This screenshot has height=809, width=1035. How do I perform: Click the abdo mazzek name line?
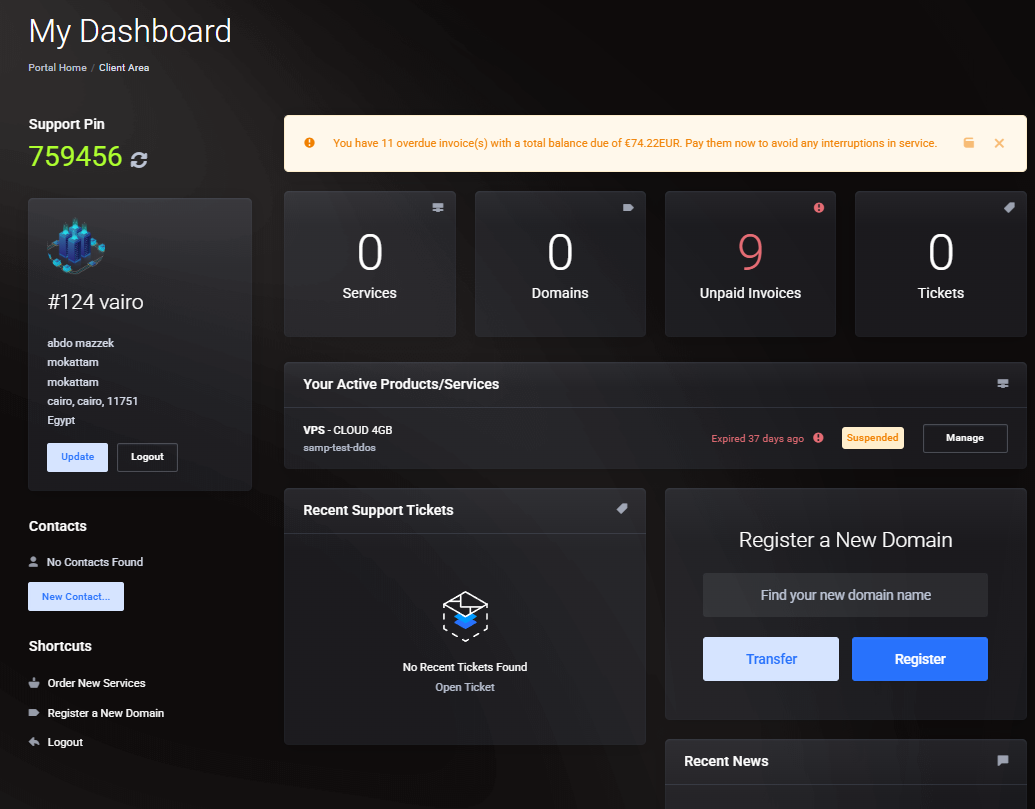click(x=81, y=343)
